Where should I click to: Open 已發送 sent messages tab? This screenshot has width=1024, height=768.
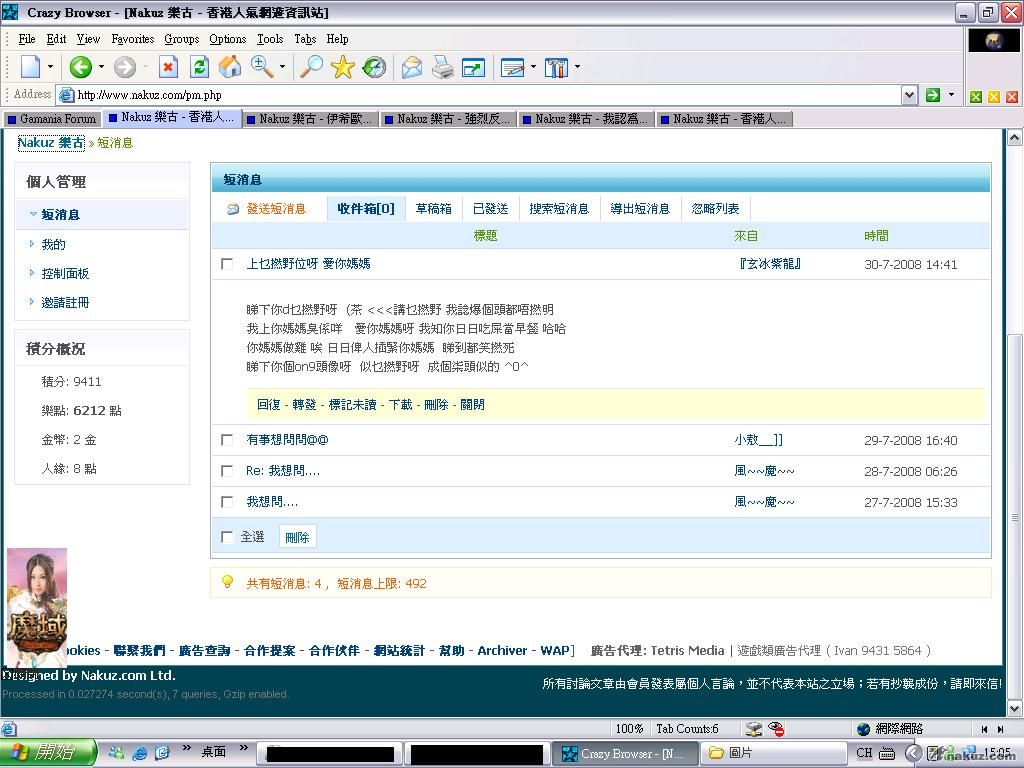click(x=490, y=209)
